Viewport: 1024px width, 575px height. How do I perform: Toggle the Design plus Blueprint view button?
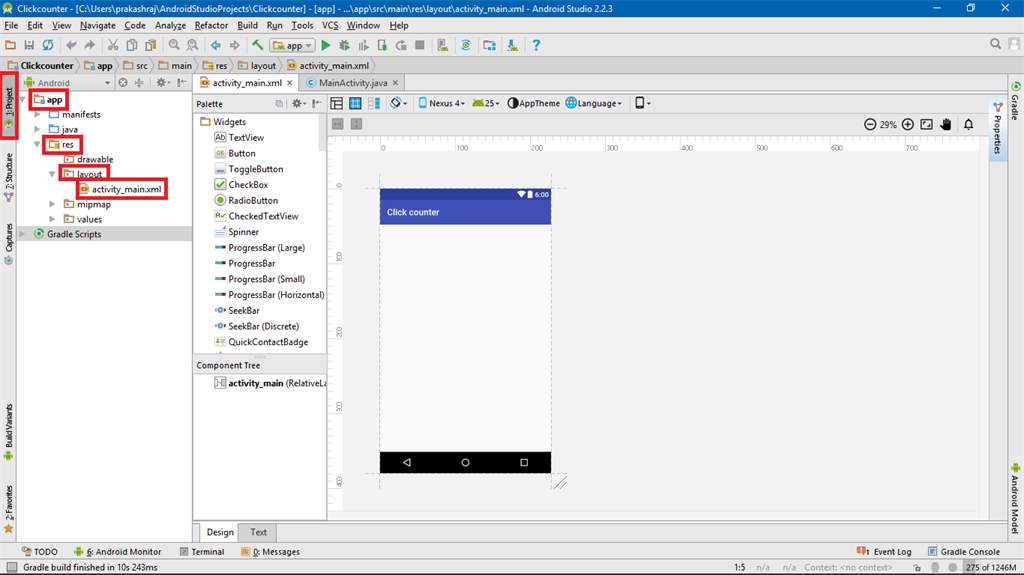374,103
